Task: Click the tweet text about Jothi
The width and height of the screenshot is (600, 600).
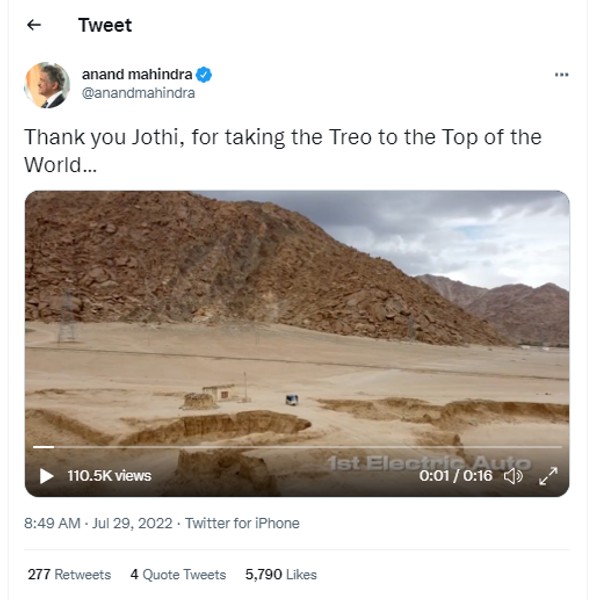Action: click(x=282, y=150)
